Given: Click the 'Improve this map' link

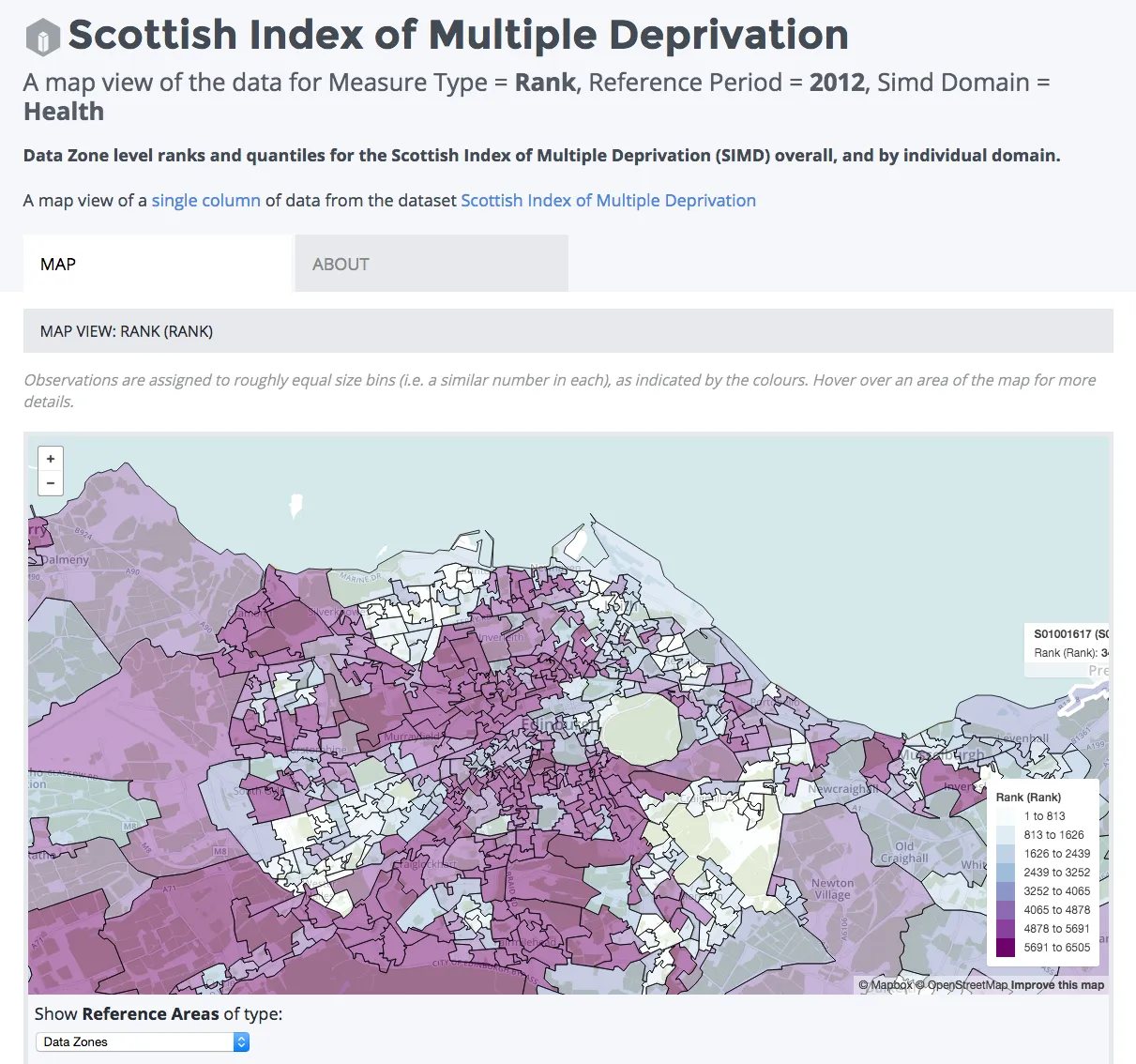Looking at the screenshot, I should pos(1057,985).
